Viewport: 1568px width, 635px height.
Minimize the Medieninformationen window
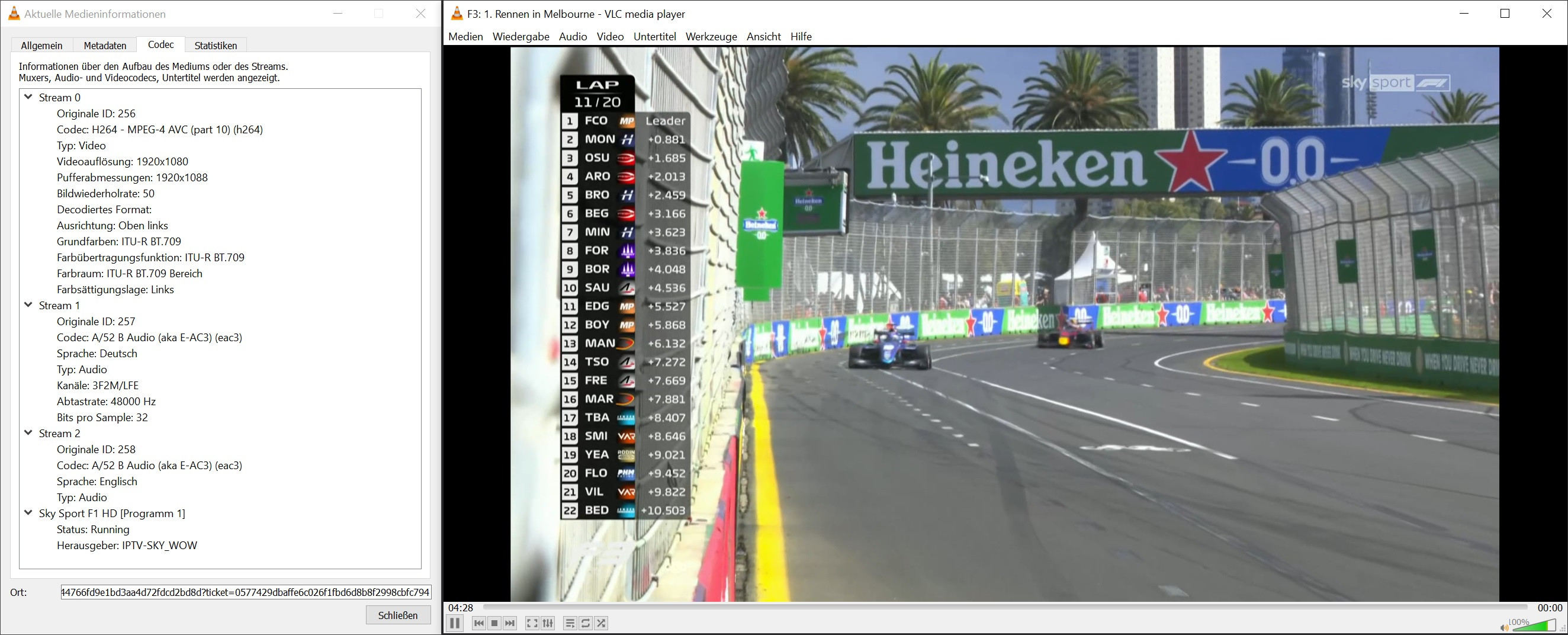click(339, 14)
